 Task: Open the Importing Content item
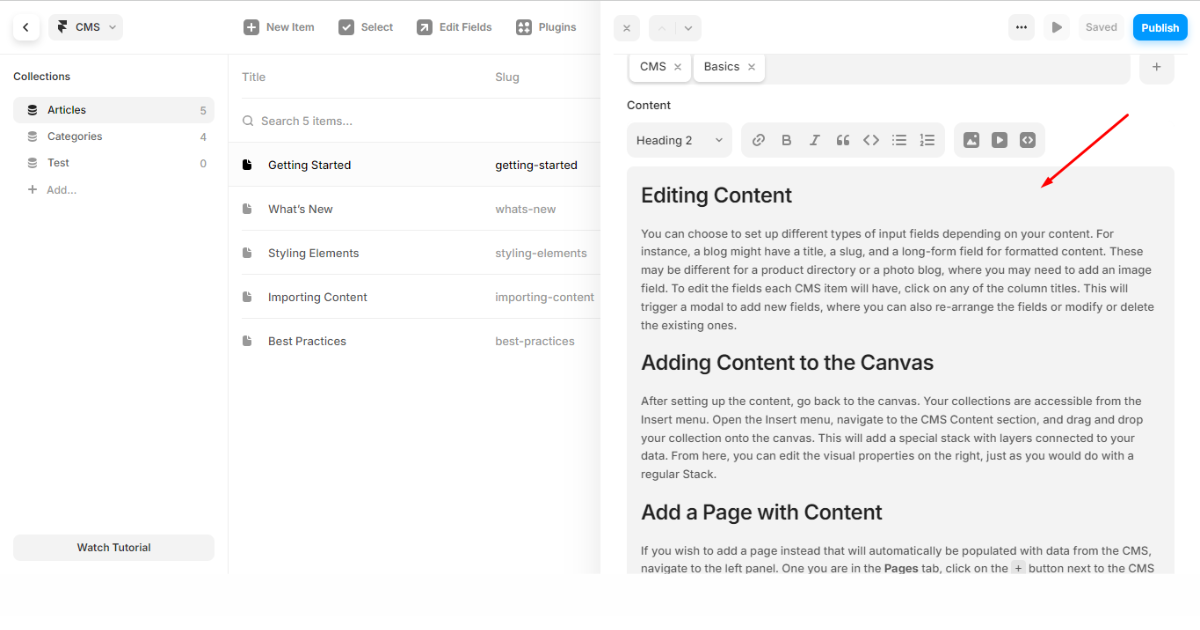tap(317, 297)
